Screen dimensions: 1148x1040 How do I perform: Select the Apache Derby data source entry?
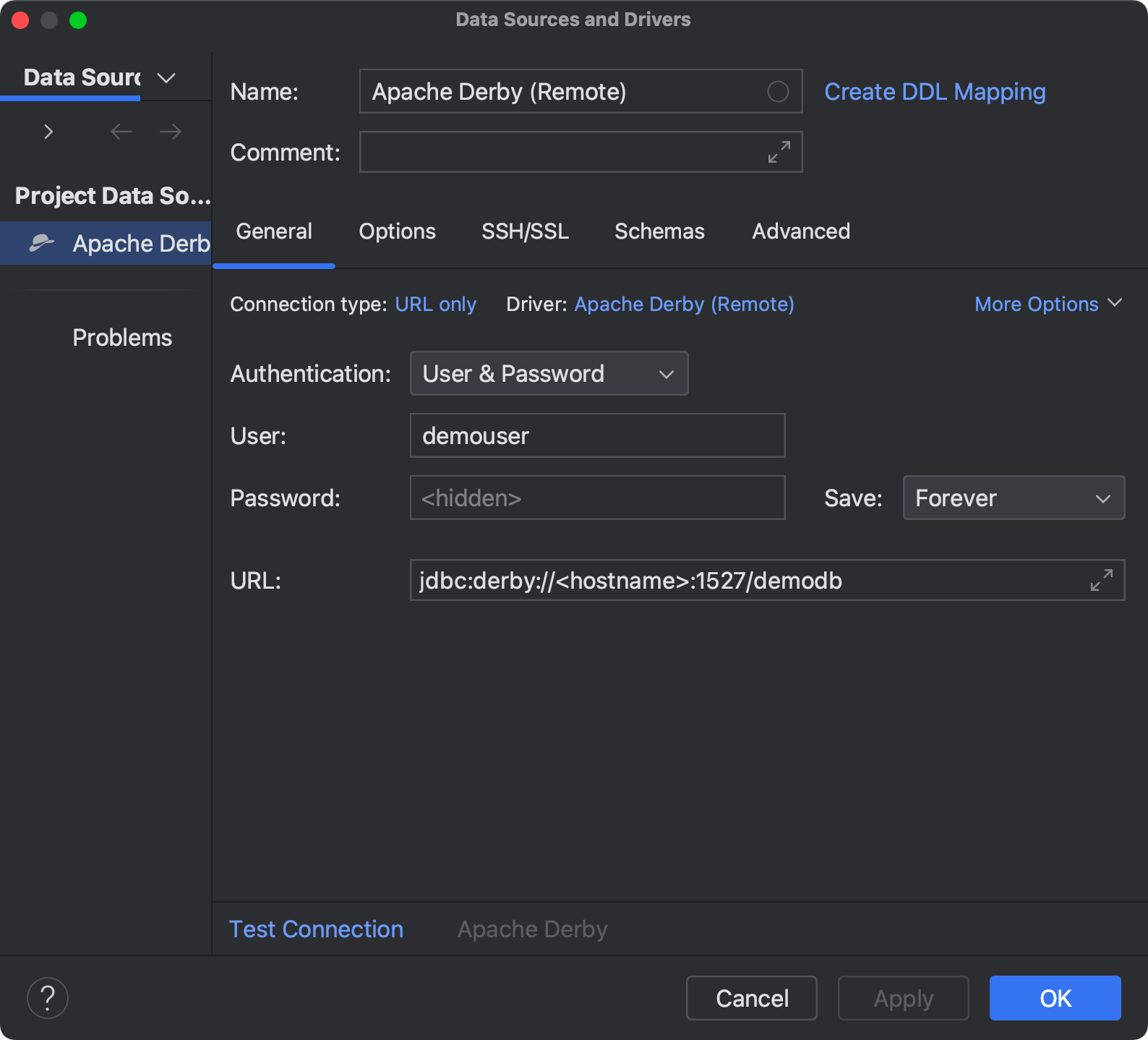(x=119, y=244)
